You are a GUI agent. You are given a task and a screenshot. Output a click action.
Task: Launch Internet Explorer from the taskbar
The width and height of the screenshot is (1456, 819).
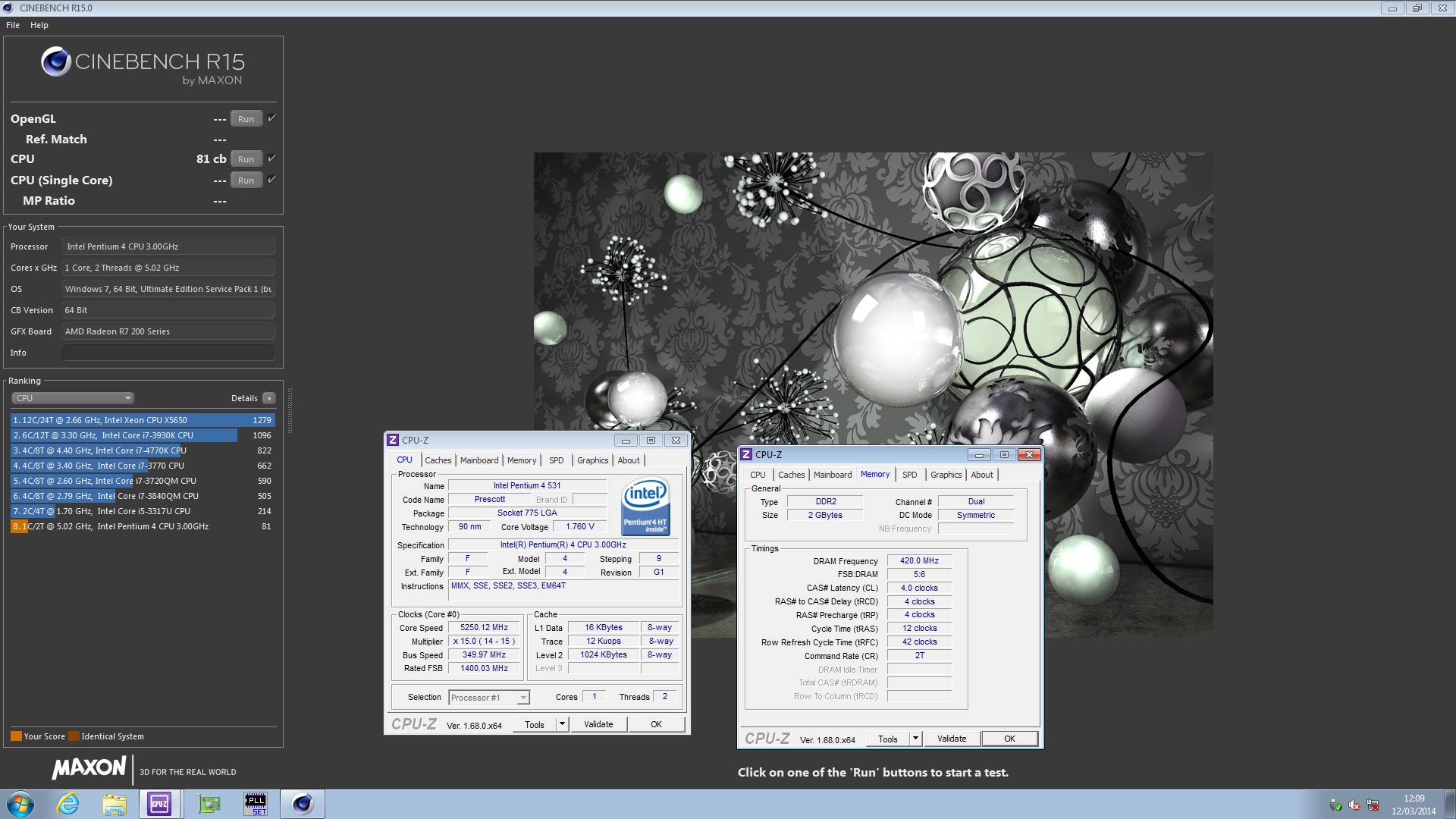67,804
